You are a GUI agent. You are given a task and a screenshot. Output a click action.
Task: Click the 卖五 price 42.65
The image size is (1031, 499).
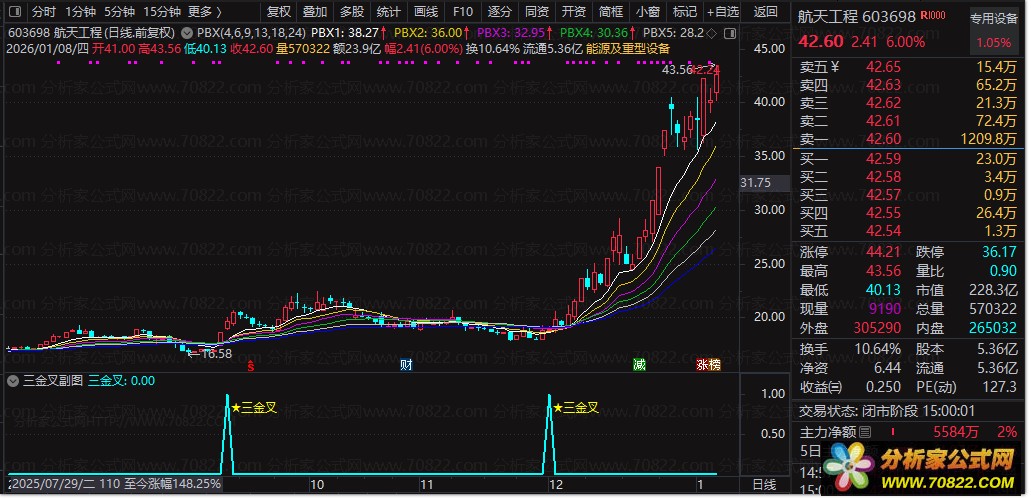(x=884, y=66)
